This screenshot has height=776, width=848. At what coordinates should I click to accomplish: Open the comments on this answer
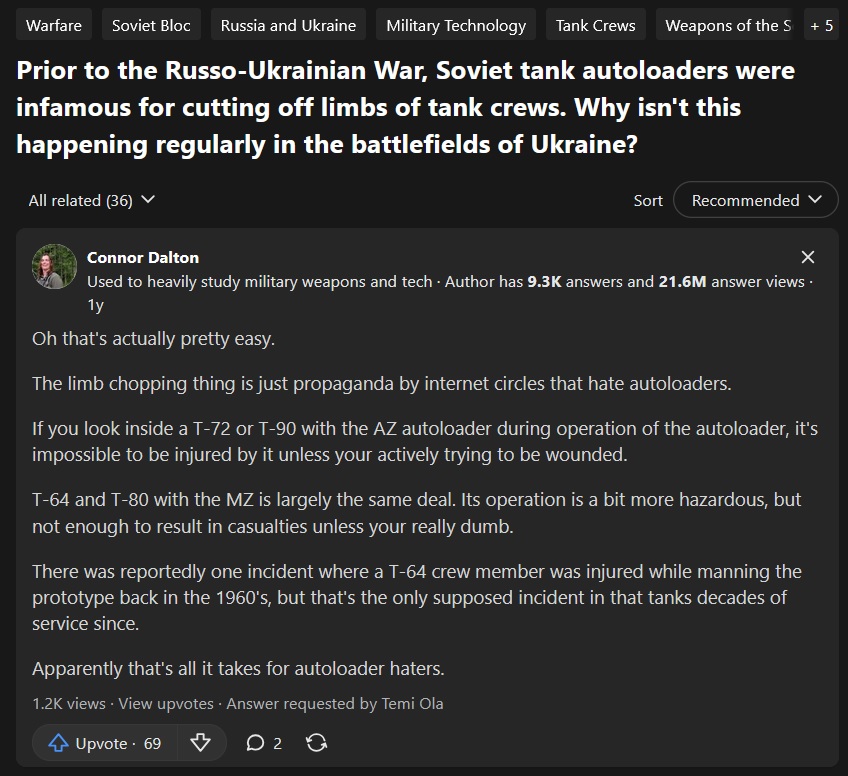coord(264,743)
